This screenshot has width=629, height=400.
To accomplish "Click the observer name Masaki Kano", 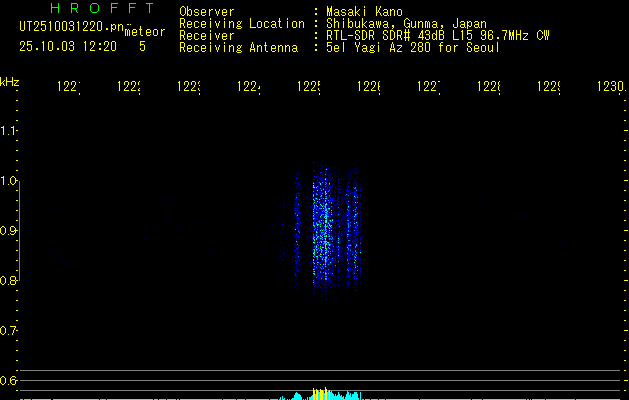I will click(364, 11).
